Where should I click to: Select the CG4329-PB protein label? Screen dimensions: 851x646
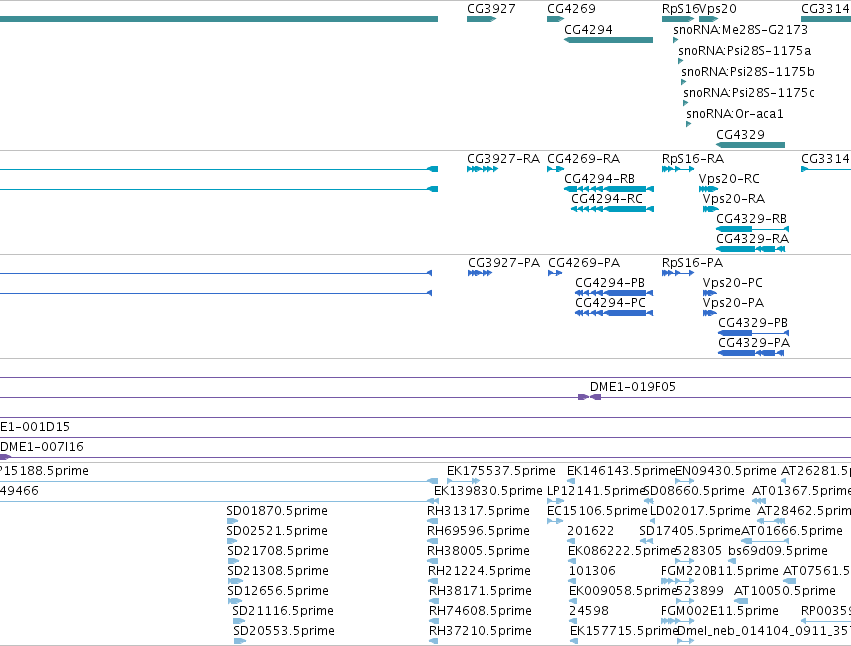tap(753, 323)
